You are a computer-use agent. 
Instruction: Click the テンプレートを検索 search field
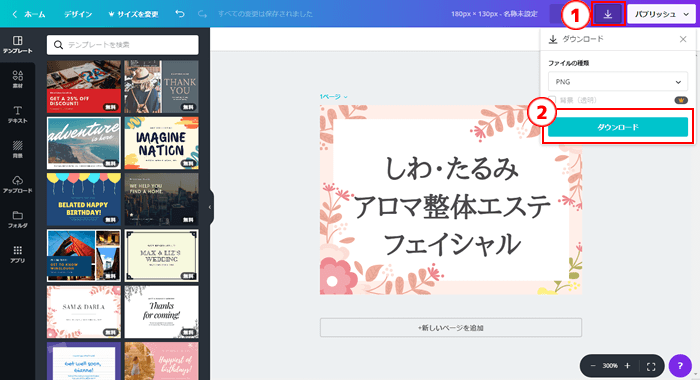point(123,45)
